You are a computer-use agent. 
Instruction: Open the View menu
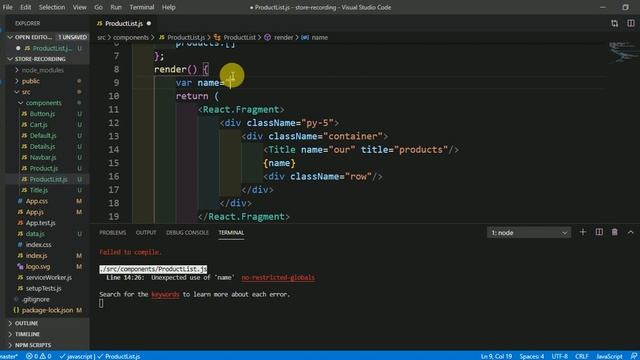coord(80,7)
